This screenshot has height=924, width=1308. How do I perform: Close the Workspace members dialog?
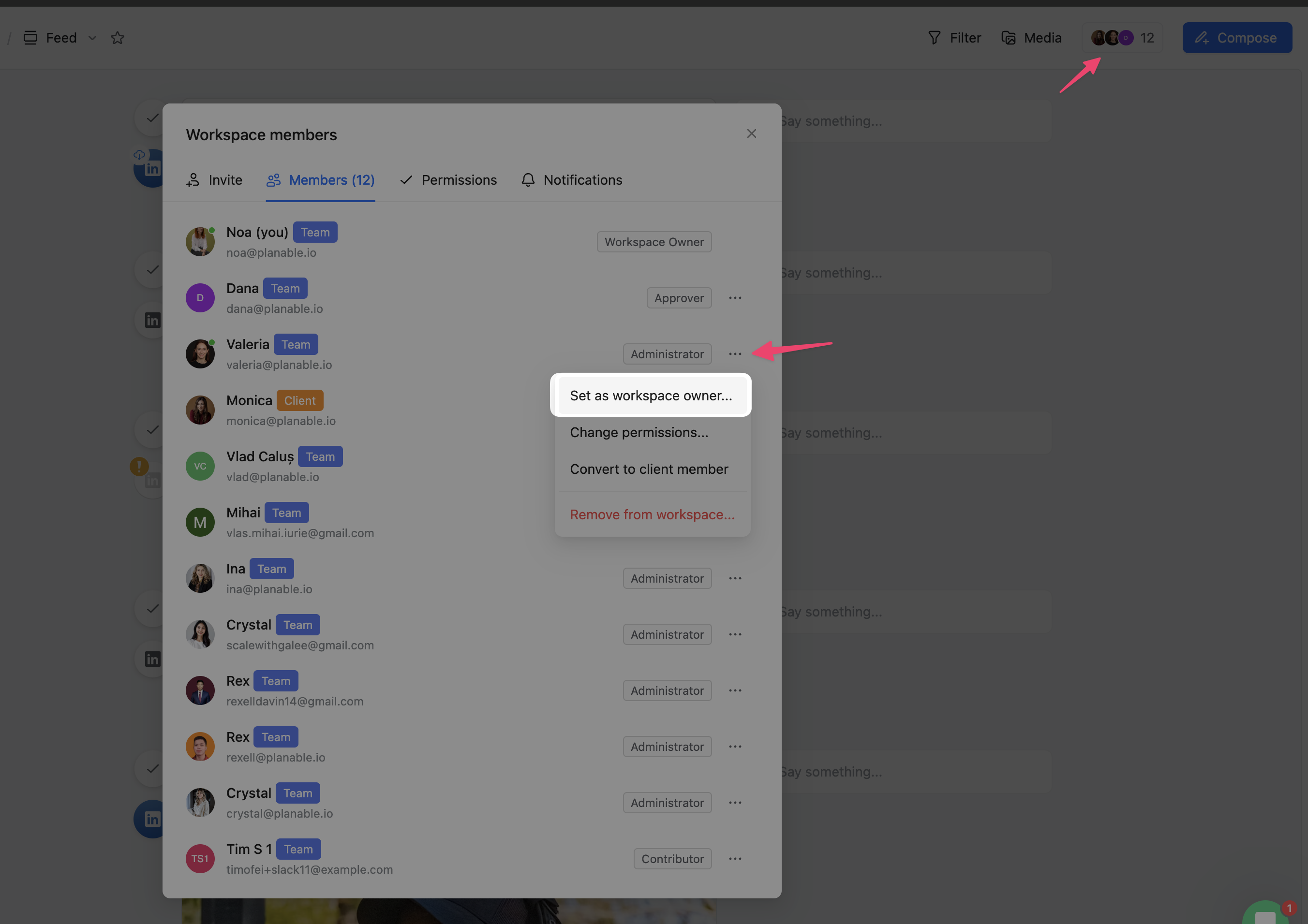click(751, 133)
